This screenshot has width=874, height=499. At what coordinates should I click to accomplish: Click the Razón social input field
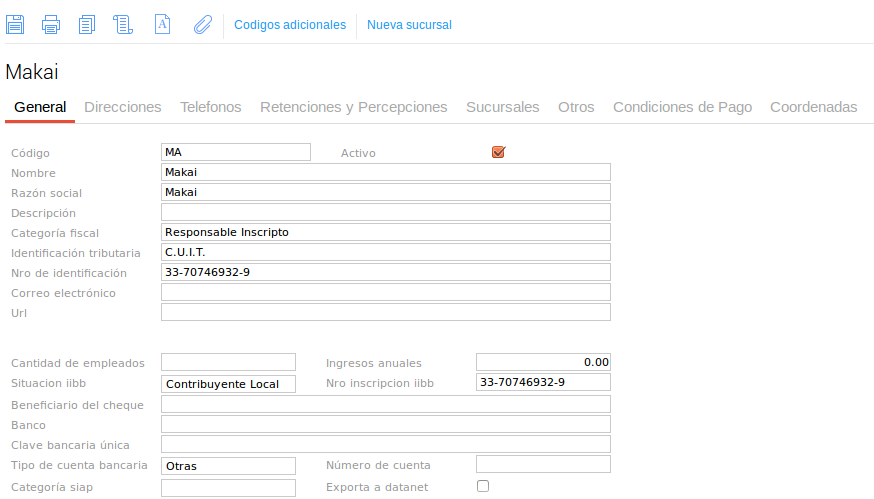pos(386,192)
